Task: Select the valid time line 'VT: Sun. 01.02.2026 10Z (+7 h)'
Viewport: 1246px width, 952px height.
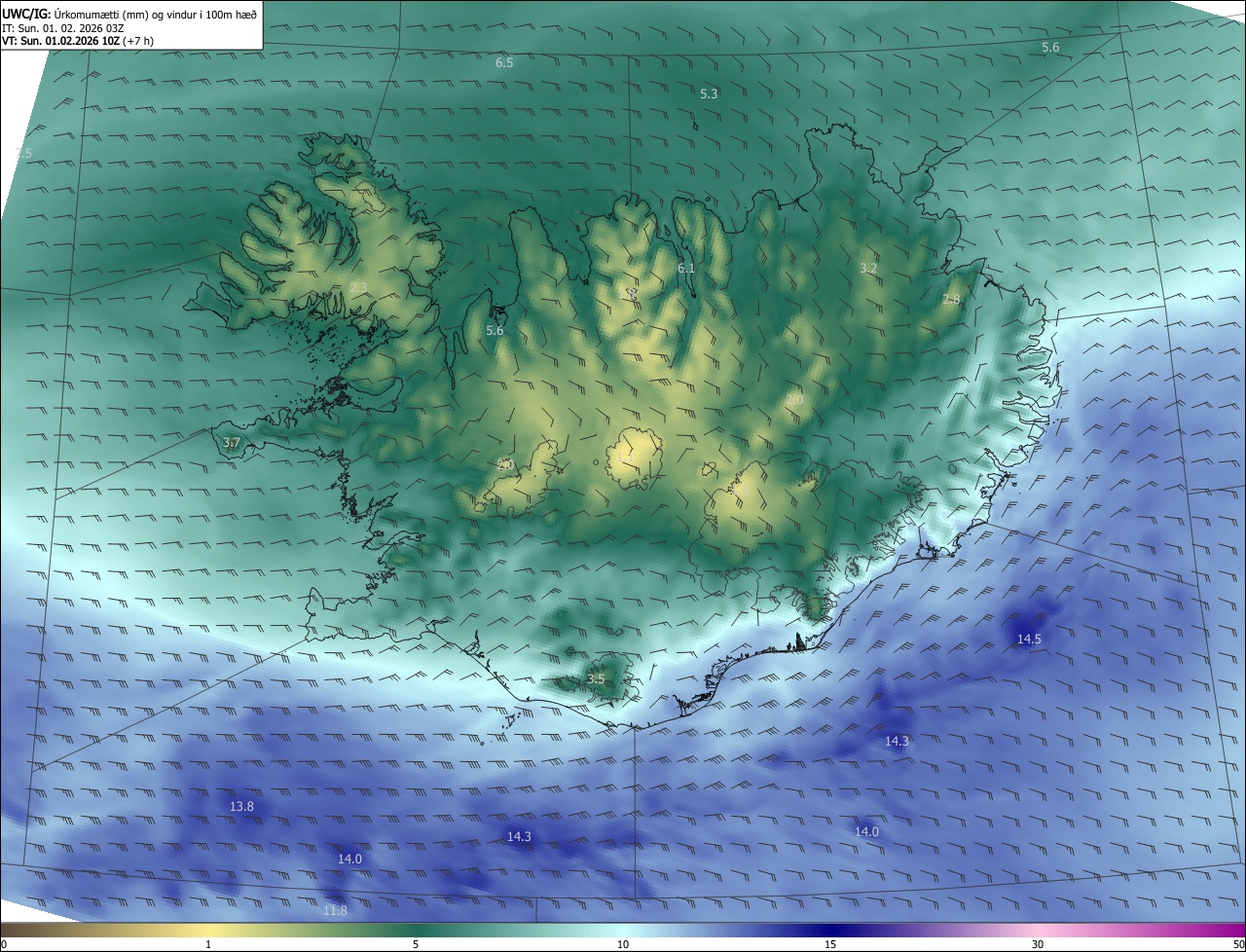Action: coord(78,41)
